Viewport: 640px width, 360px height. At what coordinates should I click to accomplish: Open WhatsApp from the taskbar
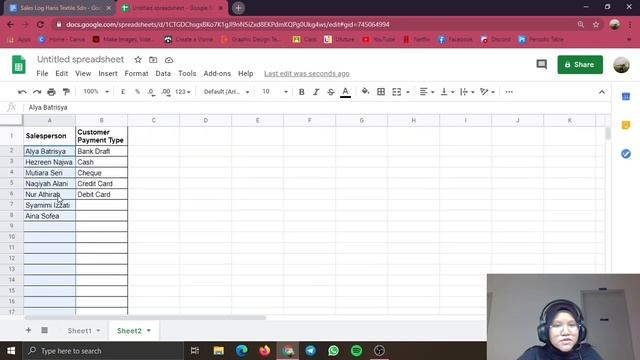(333, 351)
